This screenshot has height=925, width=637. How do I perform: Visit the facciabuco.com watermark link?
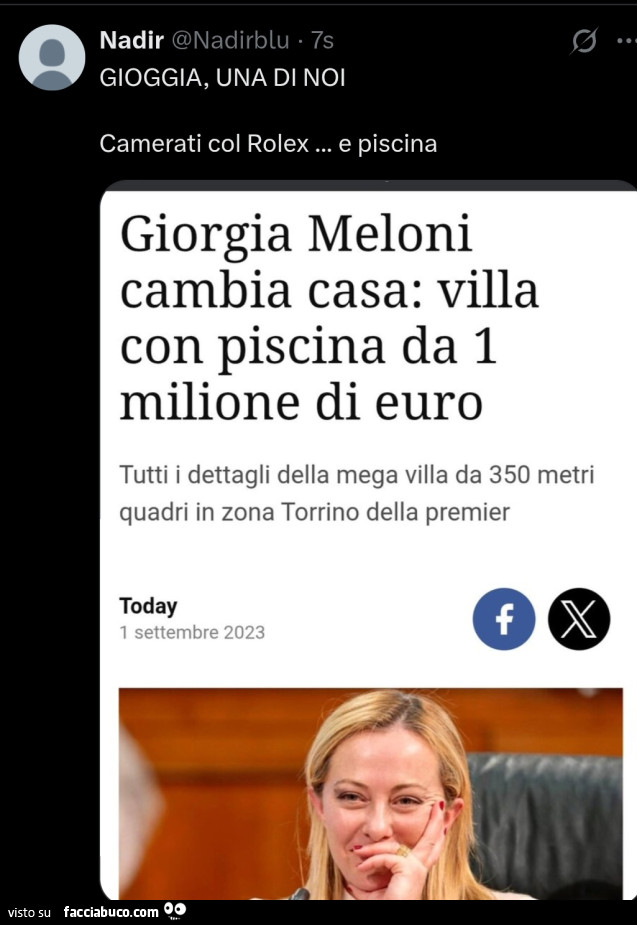tap(111, 911)
